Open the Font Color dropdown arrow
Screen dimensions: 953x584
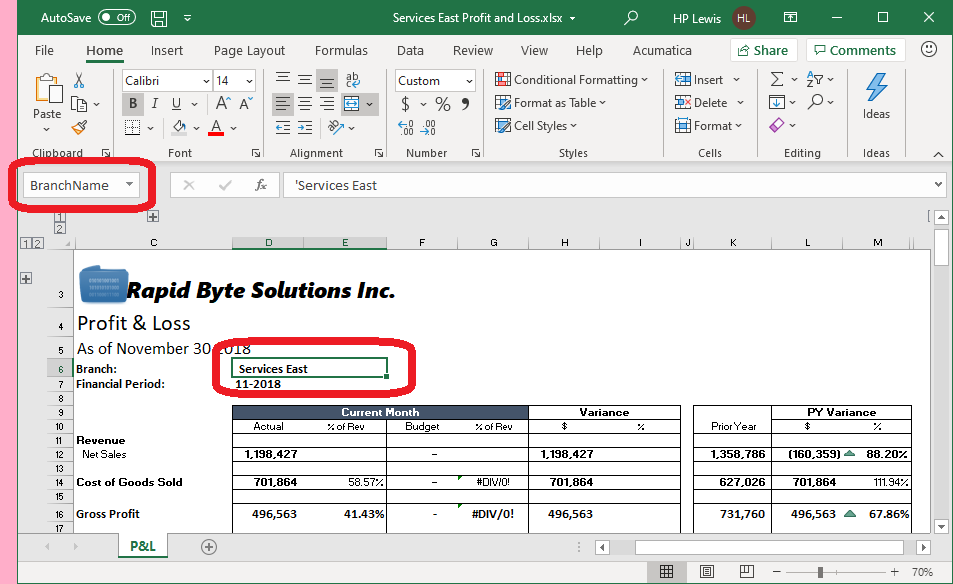[x=233, y=128]
